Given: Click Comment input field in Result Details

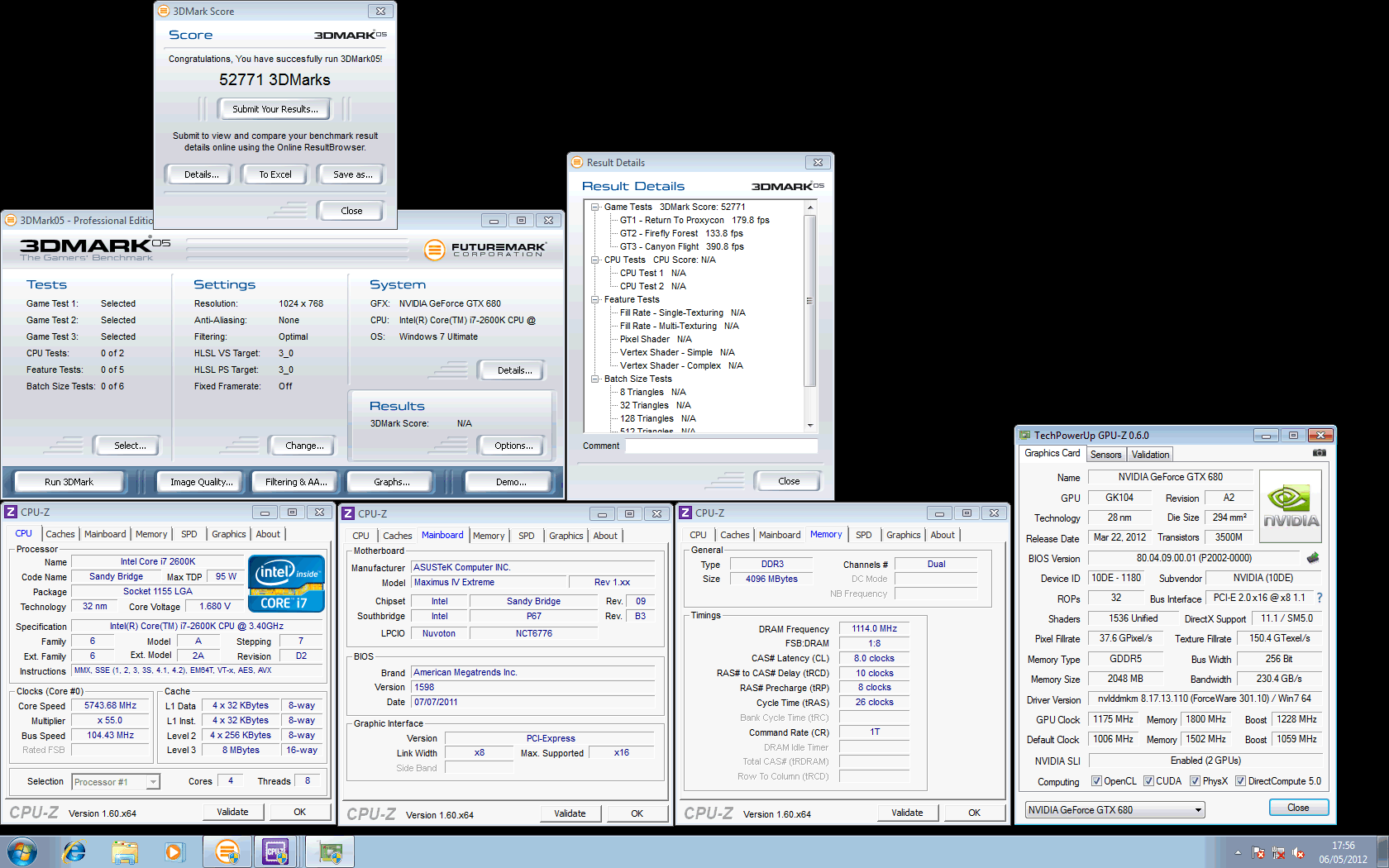Looking at the screenshot, I should (x=721, y=446).
